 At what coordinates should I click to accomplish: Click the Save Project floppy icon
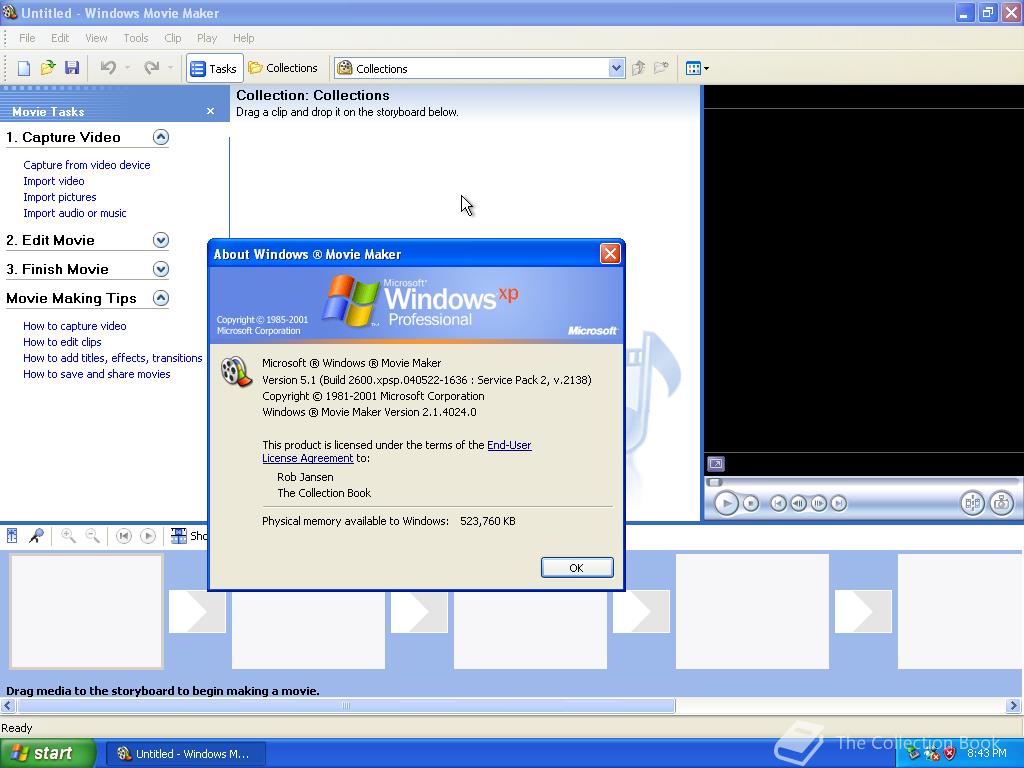coord(72,68)
